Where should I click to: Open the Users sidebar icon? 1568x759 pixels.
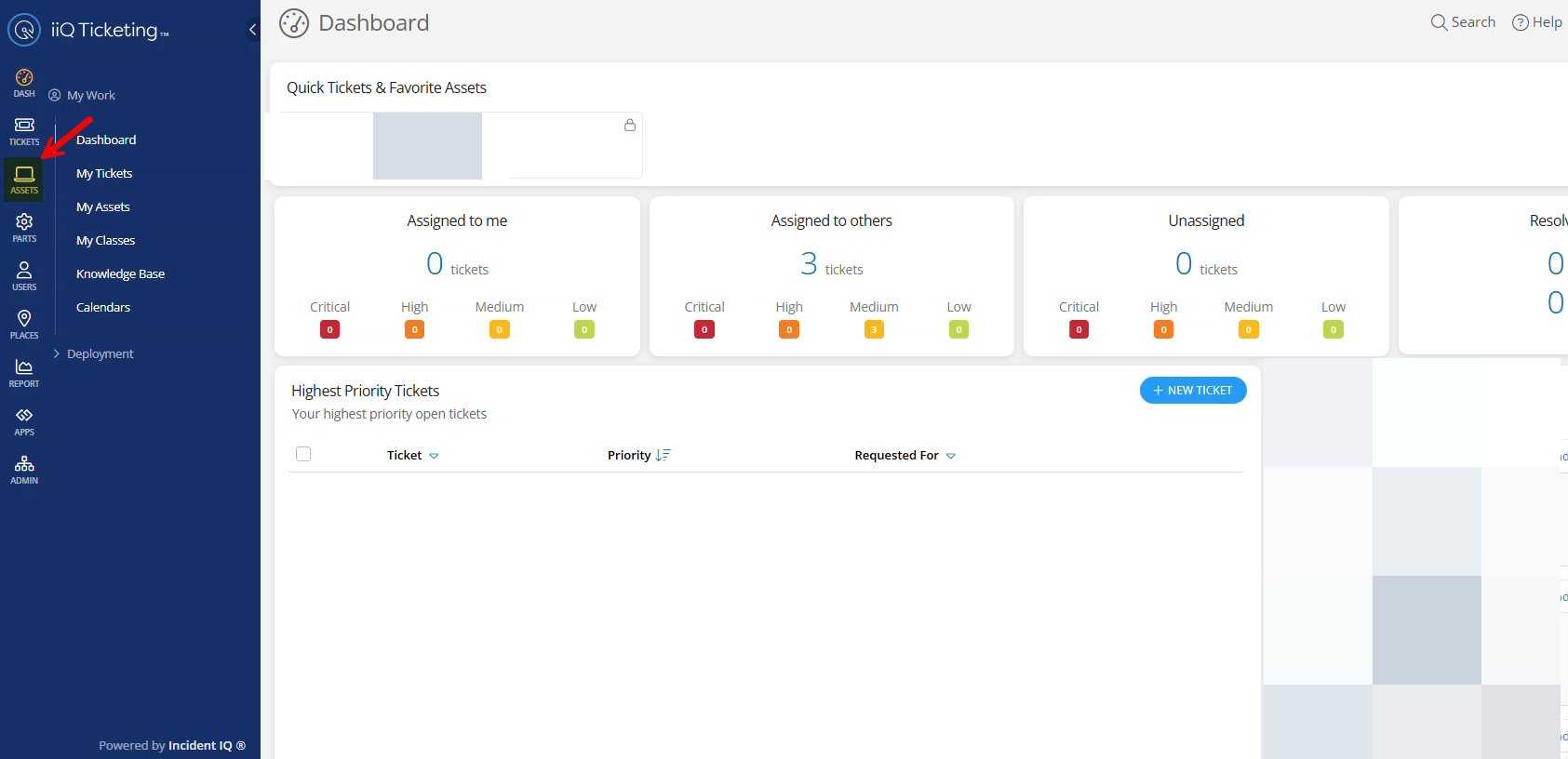pos(24,276)
